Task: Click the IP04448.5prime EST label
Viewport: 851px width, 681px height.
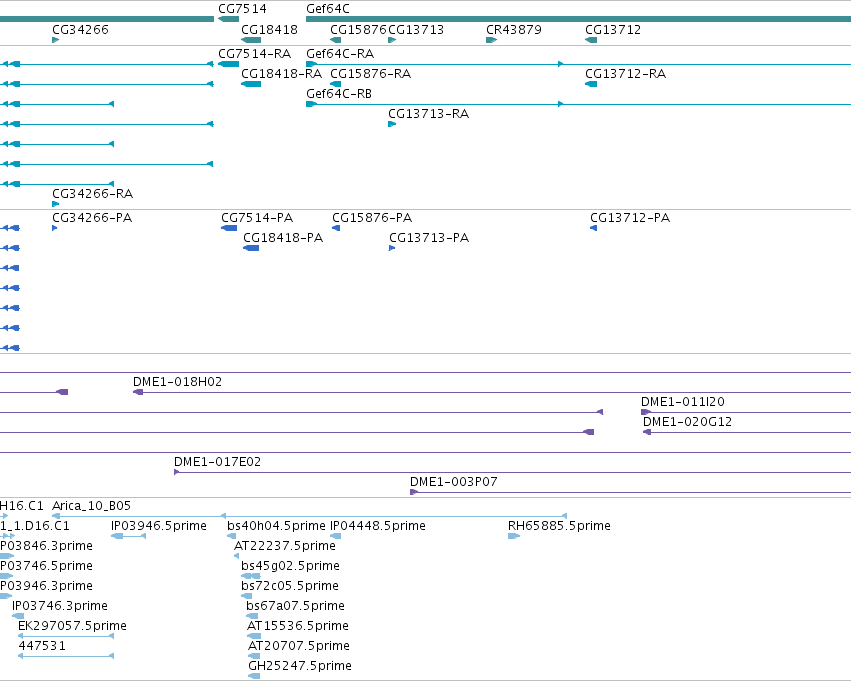Action: tap(378, 526)
